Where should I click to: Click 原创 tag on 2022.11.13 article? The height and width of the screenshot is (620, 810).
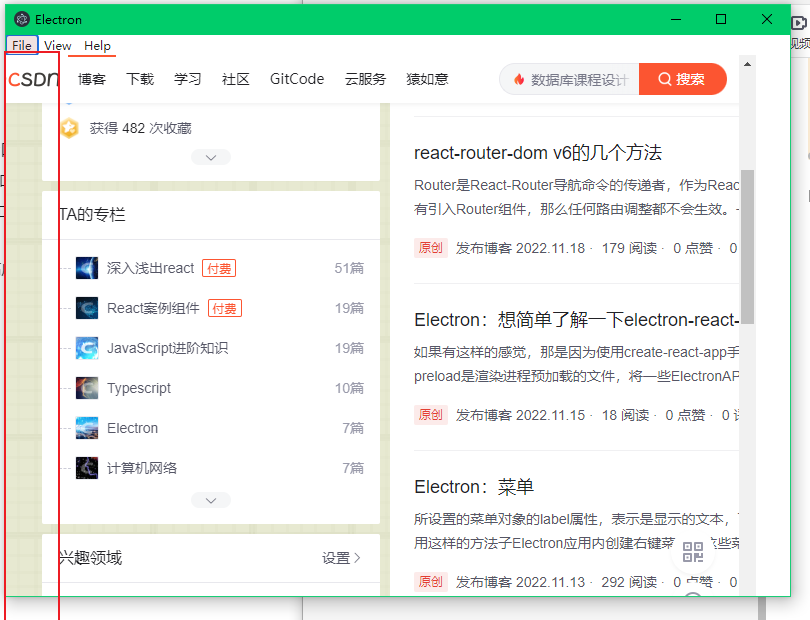(430, 582)
